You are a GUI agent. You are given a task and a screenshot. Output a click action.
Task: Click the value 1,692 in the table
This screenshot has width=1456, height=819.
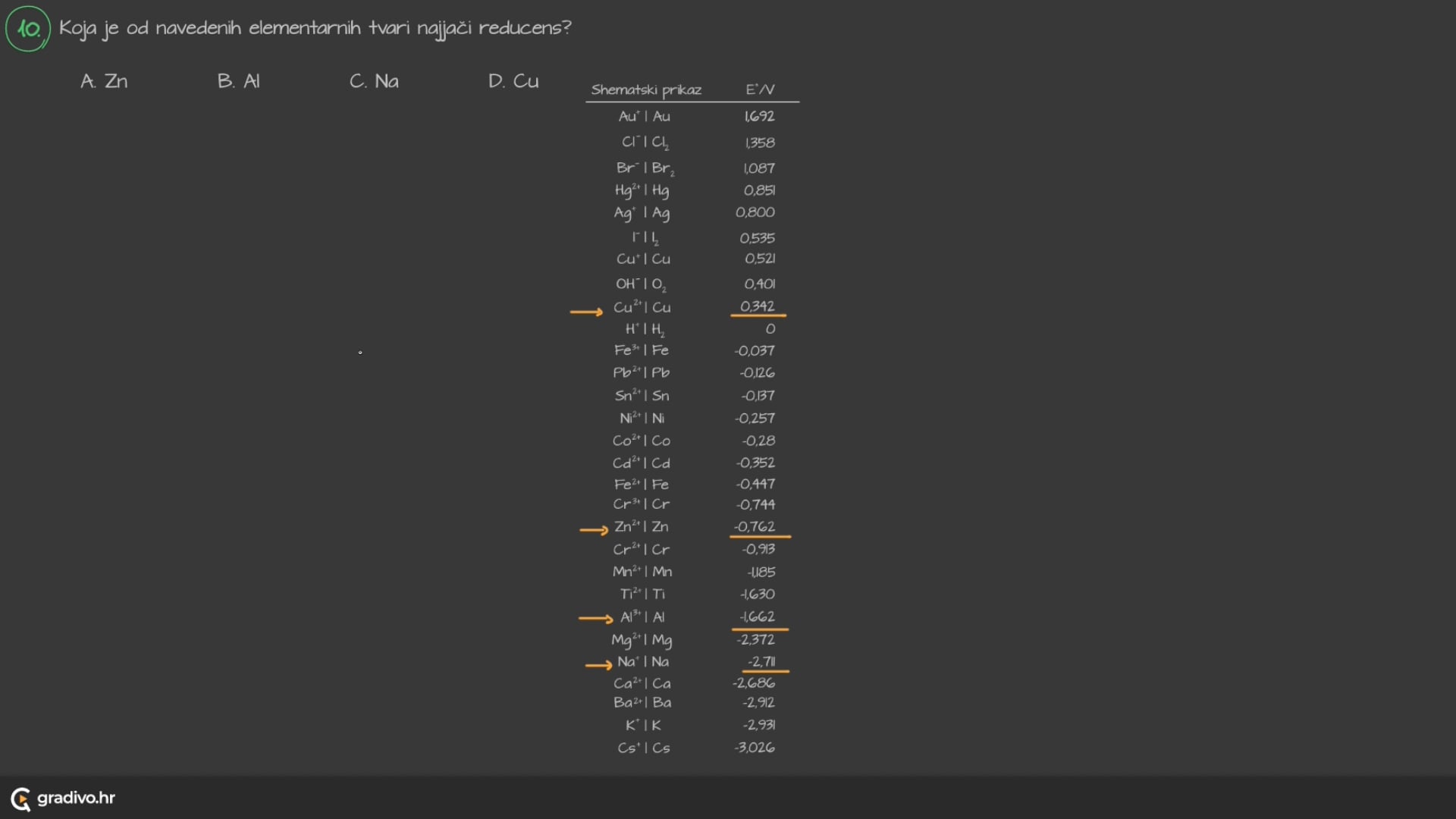759,116
